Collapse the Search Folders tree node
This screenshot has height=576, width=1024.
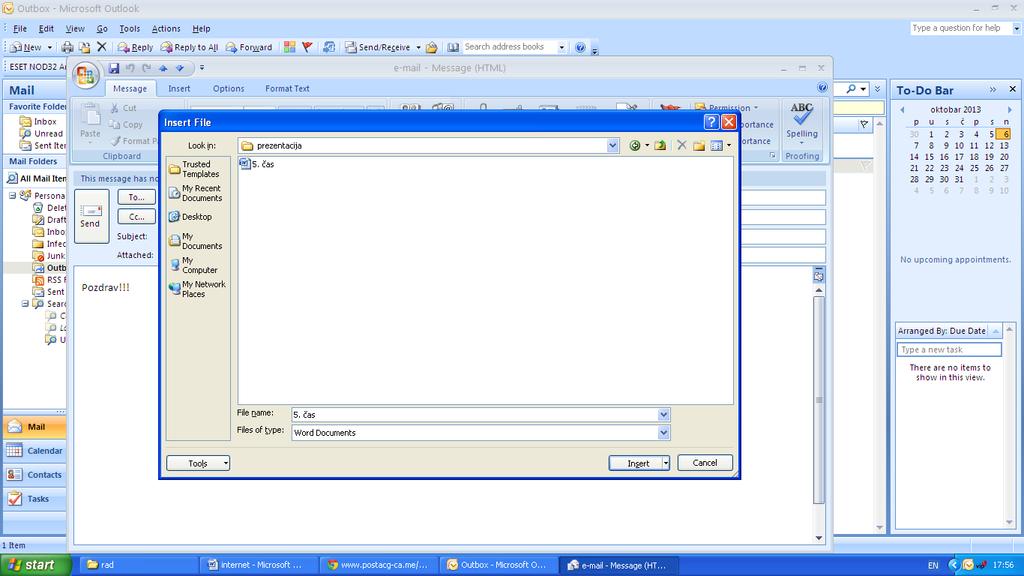(x=25, y=304)
